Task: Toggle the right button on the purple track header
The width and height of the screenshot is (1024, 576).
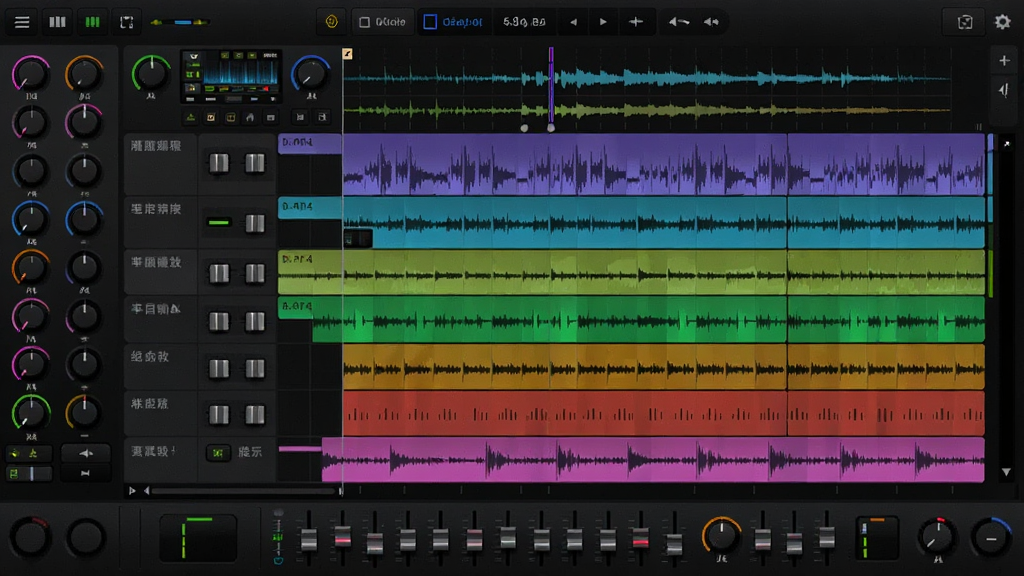Action: 255,163
